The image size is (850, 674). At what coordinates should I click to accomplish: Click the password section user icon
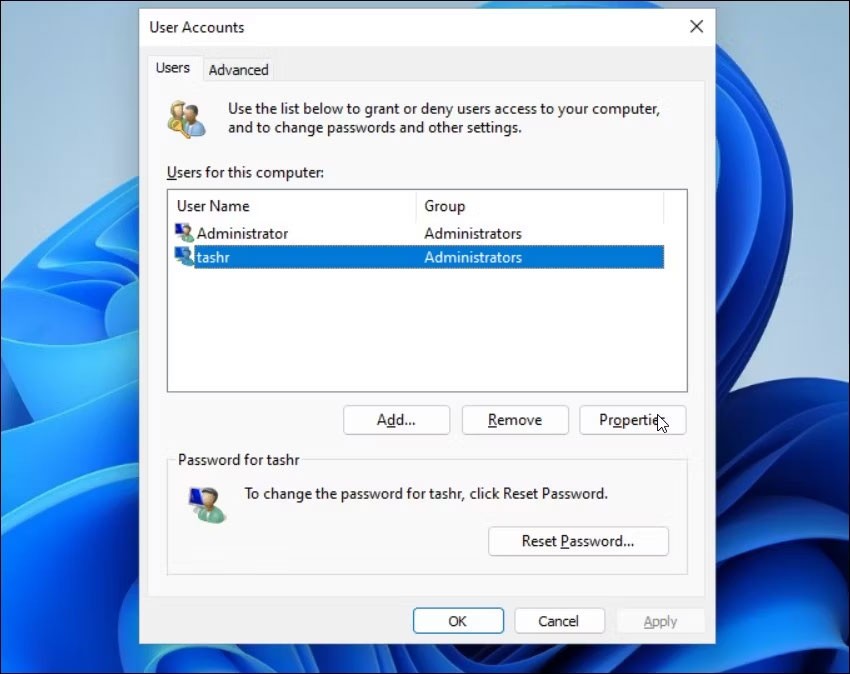pyautogui.click(x=207, y=503)
